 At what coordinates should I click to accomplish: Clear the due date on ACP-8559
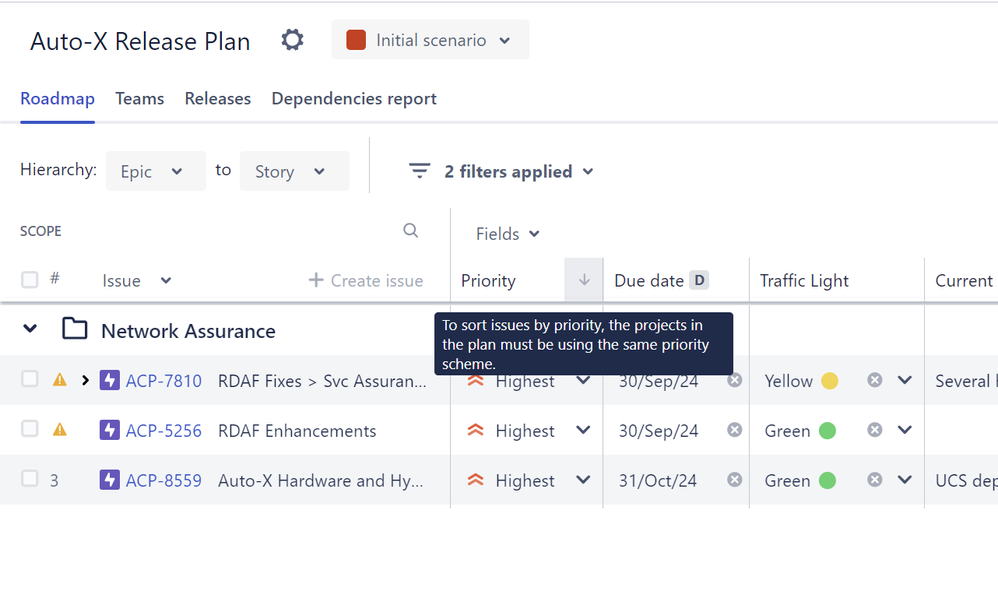coord(734,479)
